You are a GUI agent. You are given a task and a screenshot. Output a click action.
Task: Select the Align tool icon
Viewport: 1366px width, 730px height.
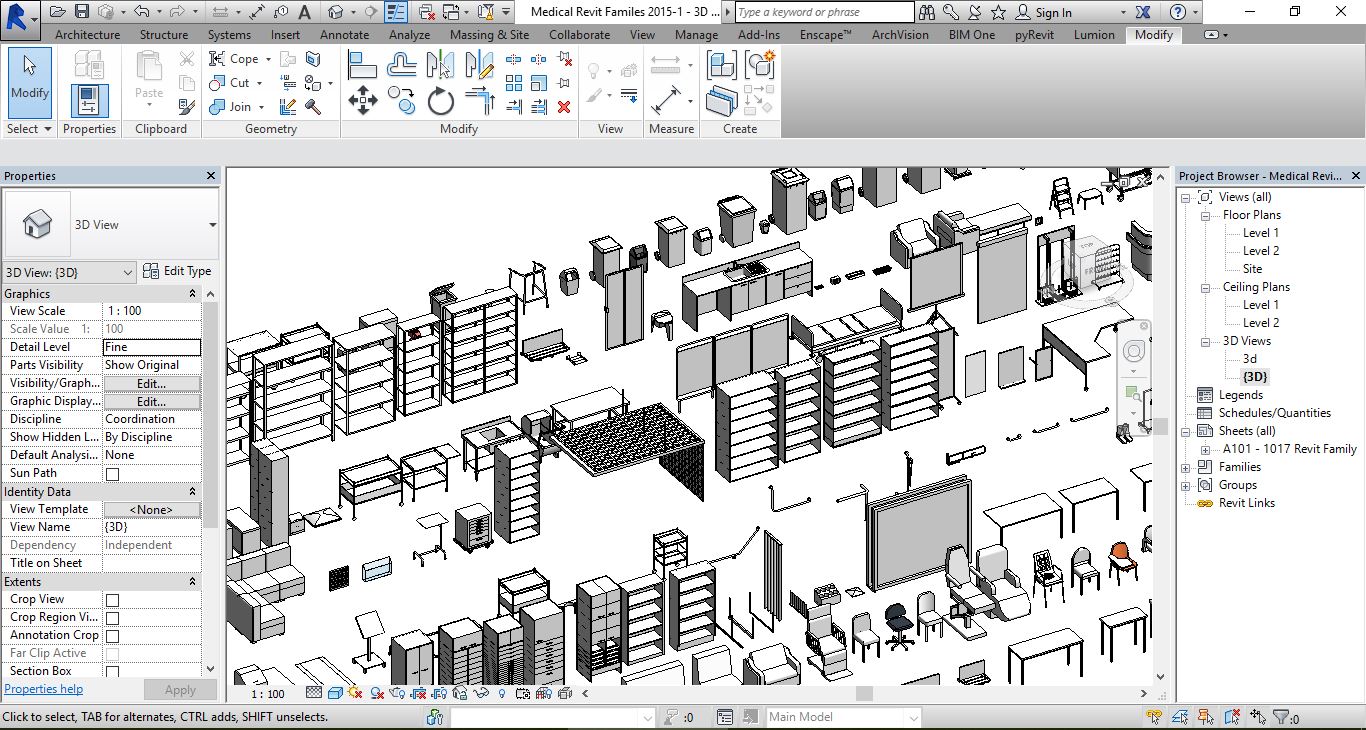coord(362,66)
